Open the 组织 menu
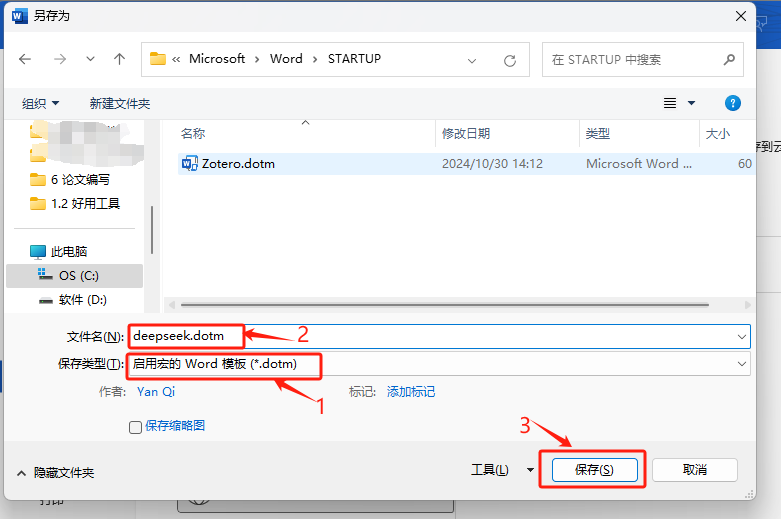The width and height of the screenshot is (781, 519). [40, 104]
